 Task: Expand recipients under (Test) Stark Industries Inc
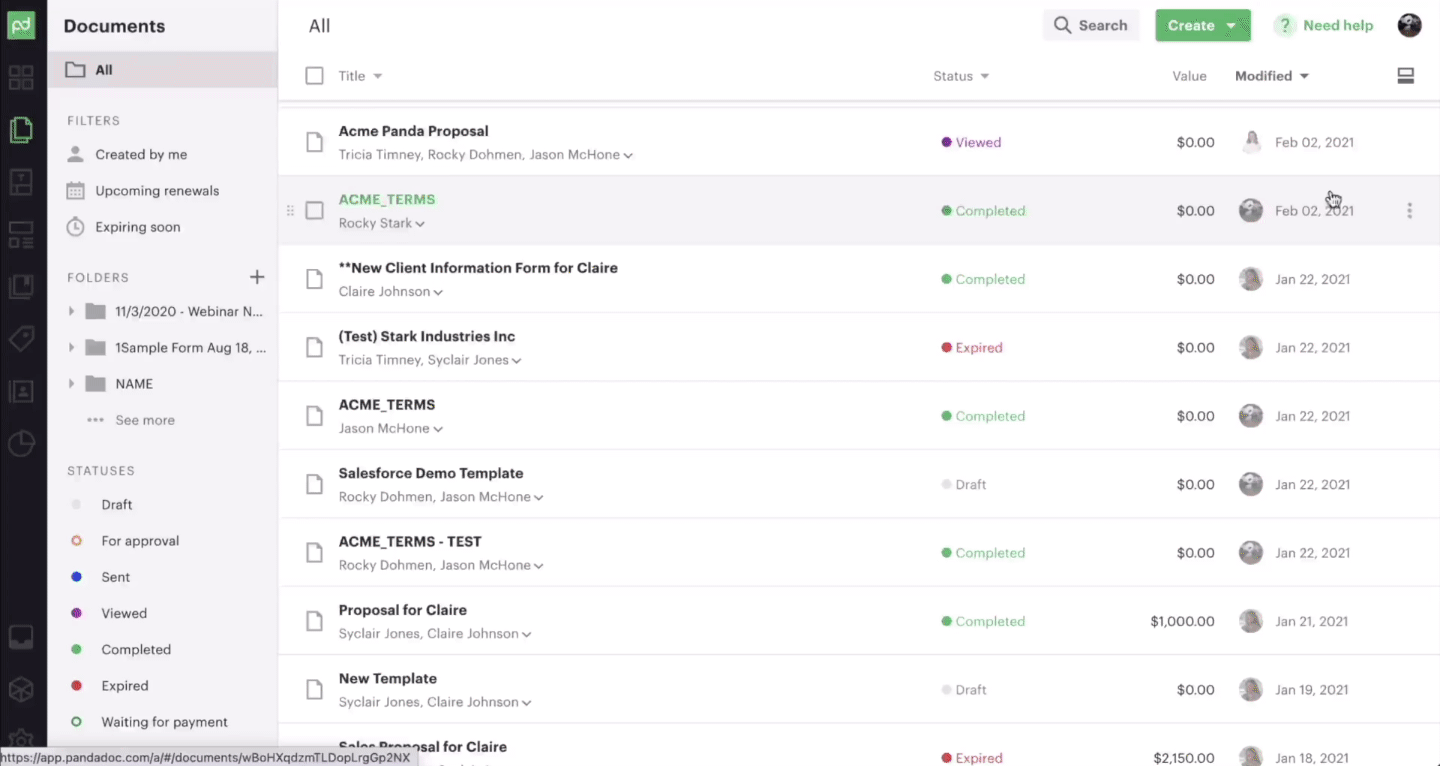pos(516,361)
